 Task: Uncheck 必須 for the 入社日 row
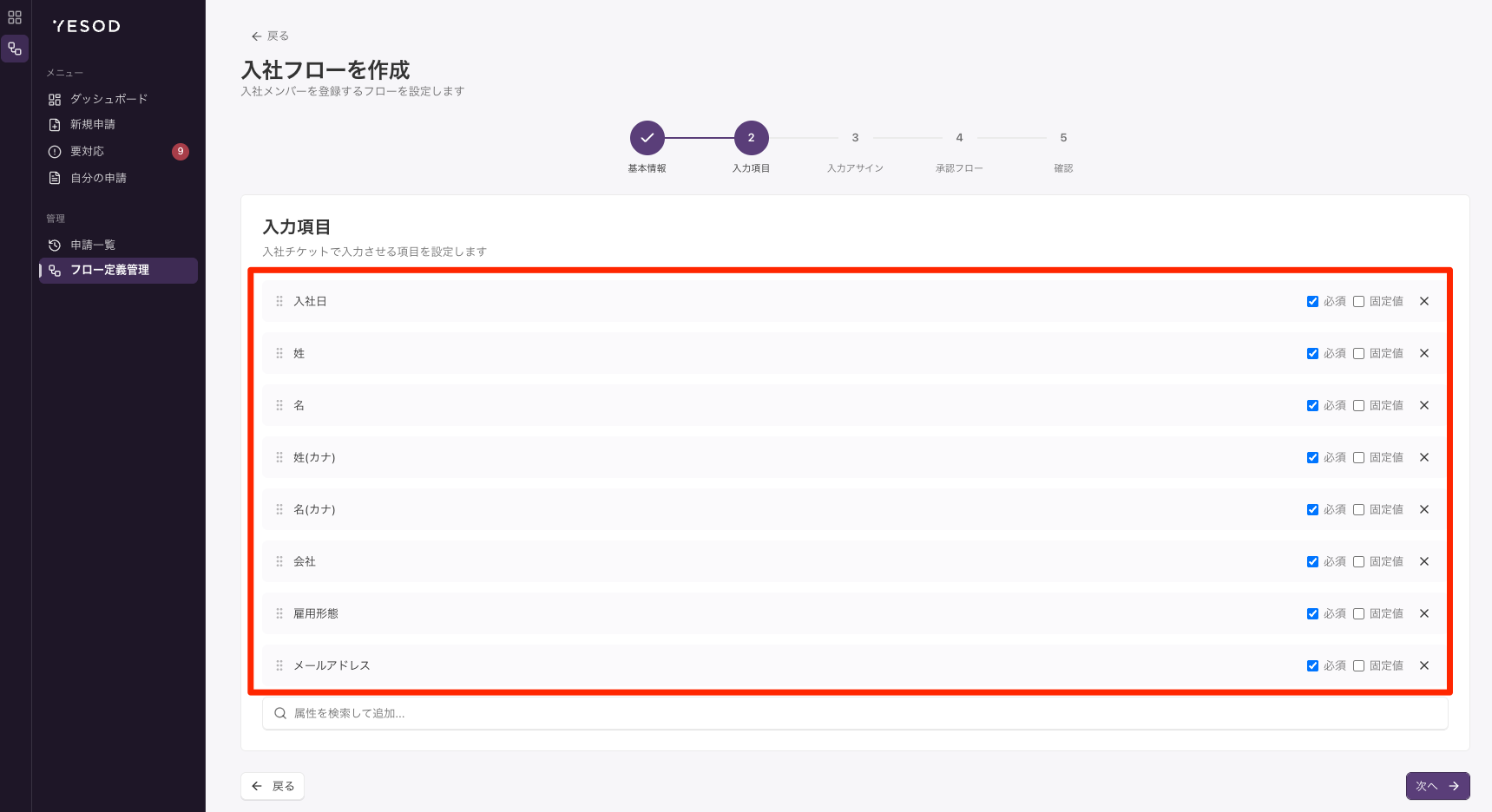point(1312,301)
